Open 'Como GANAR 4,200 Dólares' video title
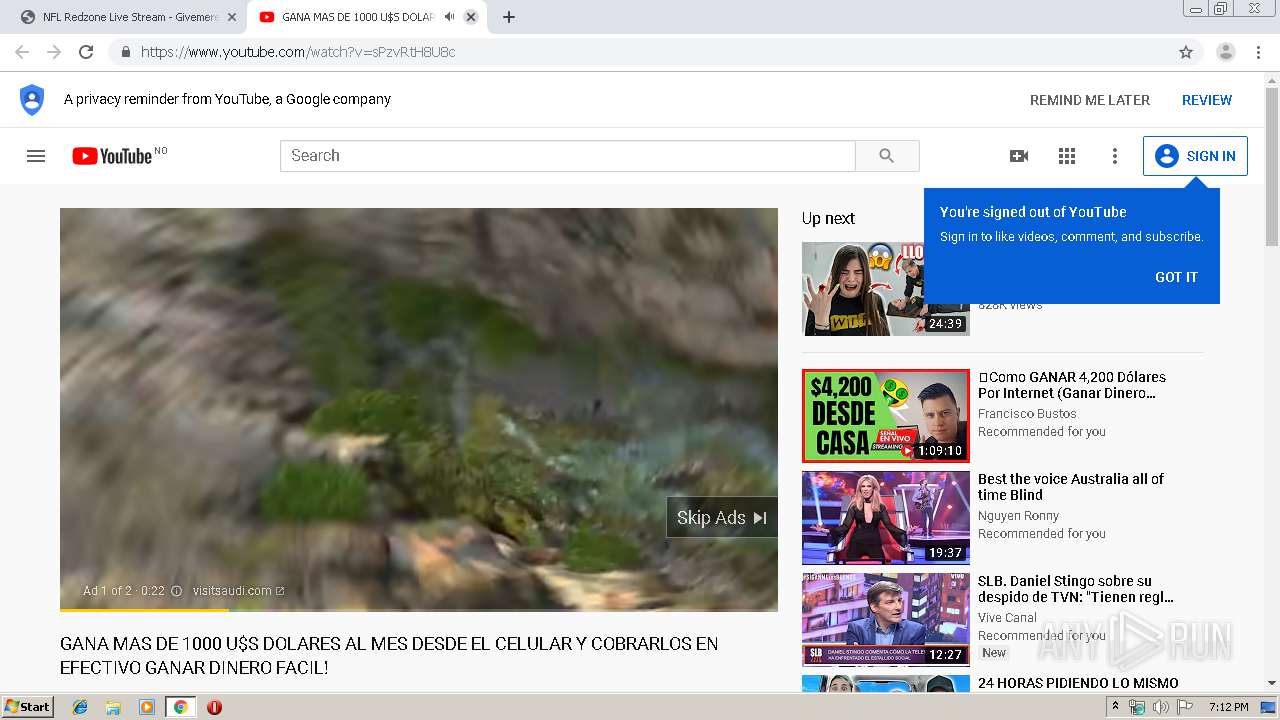The width and height of the screenshot is (1280, 720). (x=1072, y=385)
